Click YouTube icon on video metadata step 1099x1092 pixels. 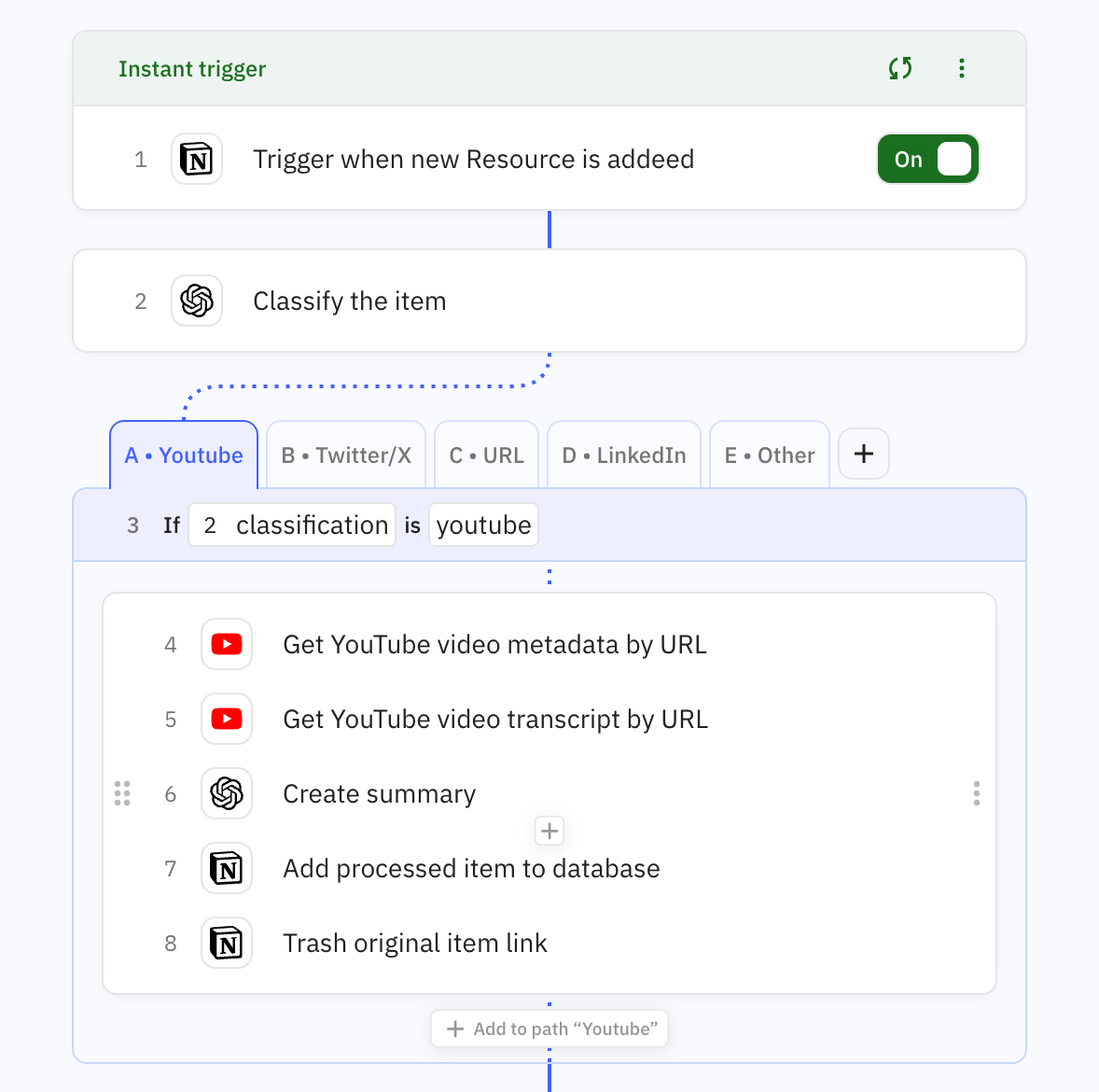(227, 644)
